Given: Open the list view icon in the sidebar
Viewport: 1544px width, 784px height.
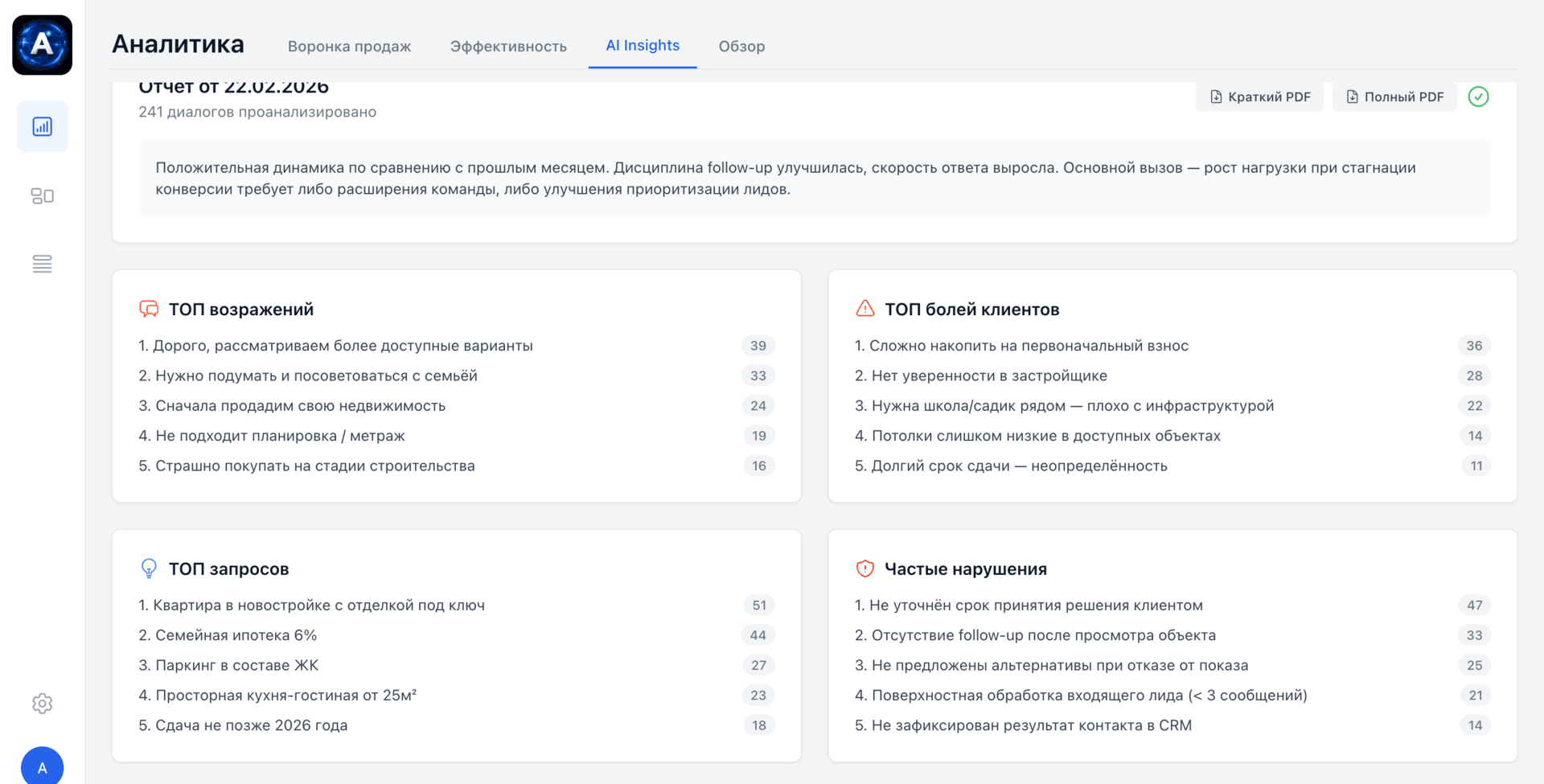Looking at the screenshot, I should click(x=42, y=264).
